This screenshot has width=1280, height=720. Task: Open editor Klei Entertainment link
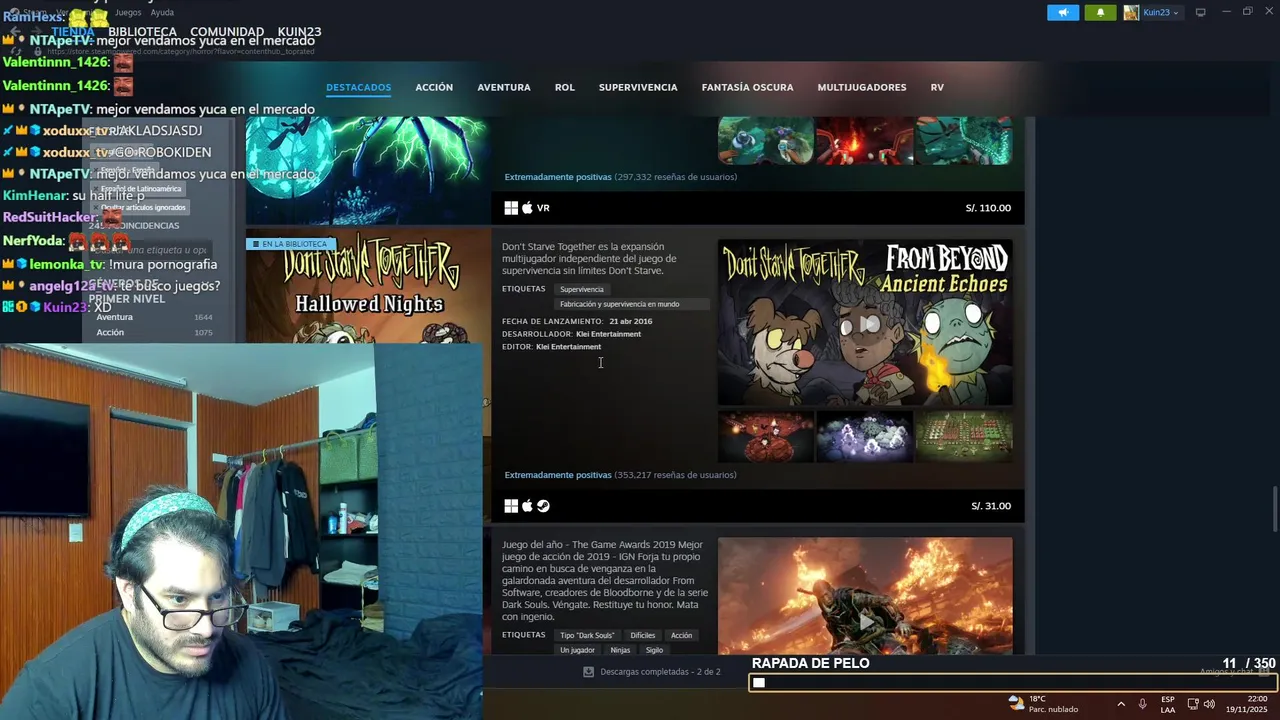pyautogui.click(x=568, y=347)
